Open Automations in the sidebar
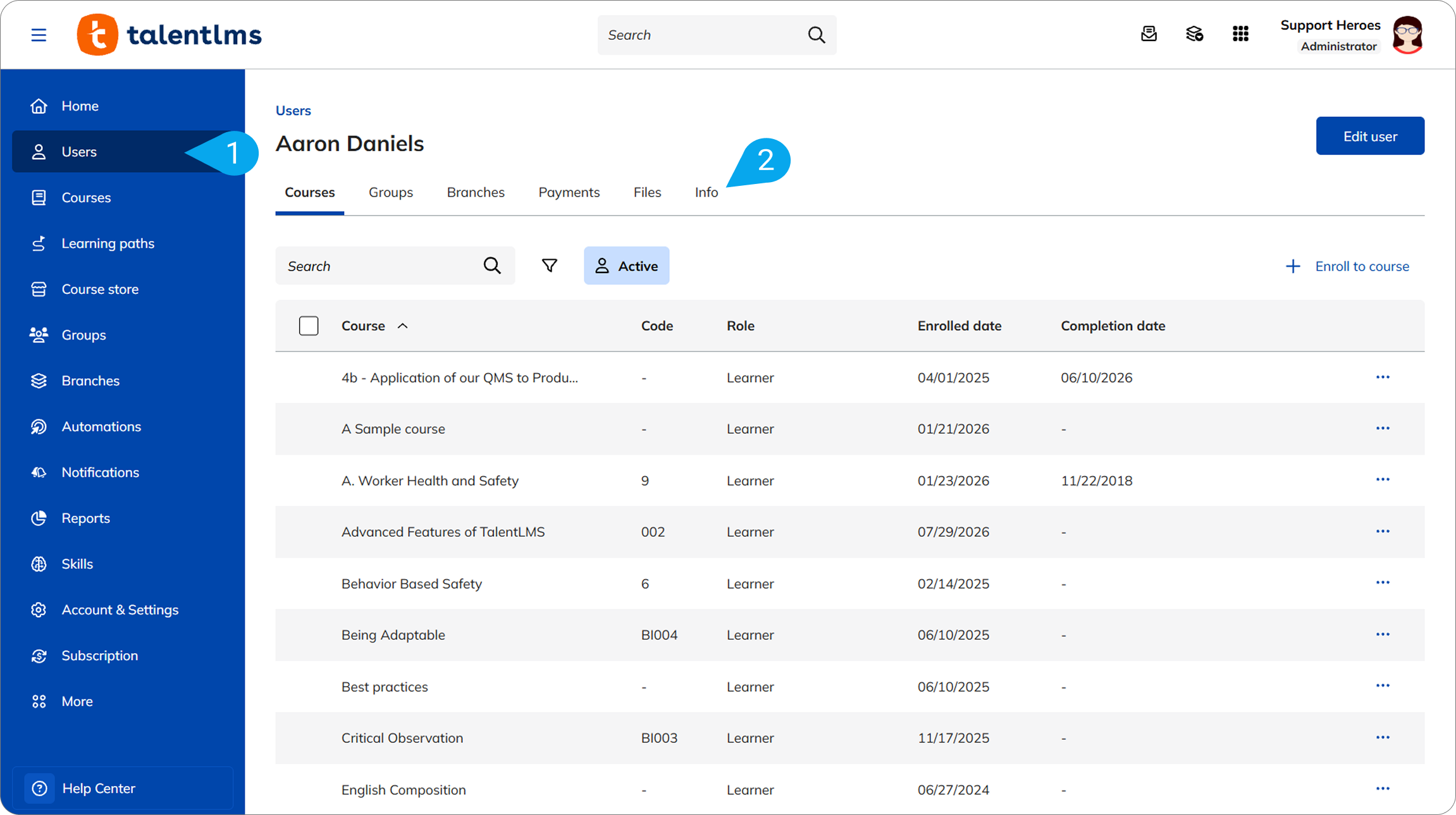The height and width of the screenshot is (815, 1456). 123,427
